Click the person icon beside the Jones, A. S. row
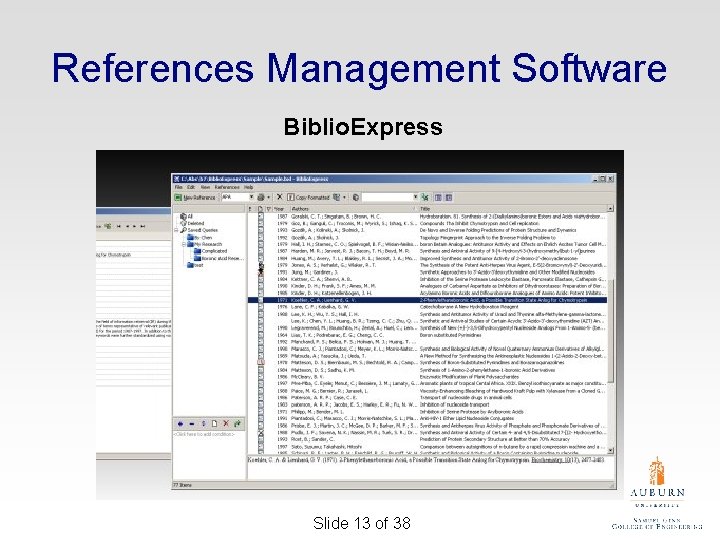 click(261, 266)
